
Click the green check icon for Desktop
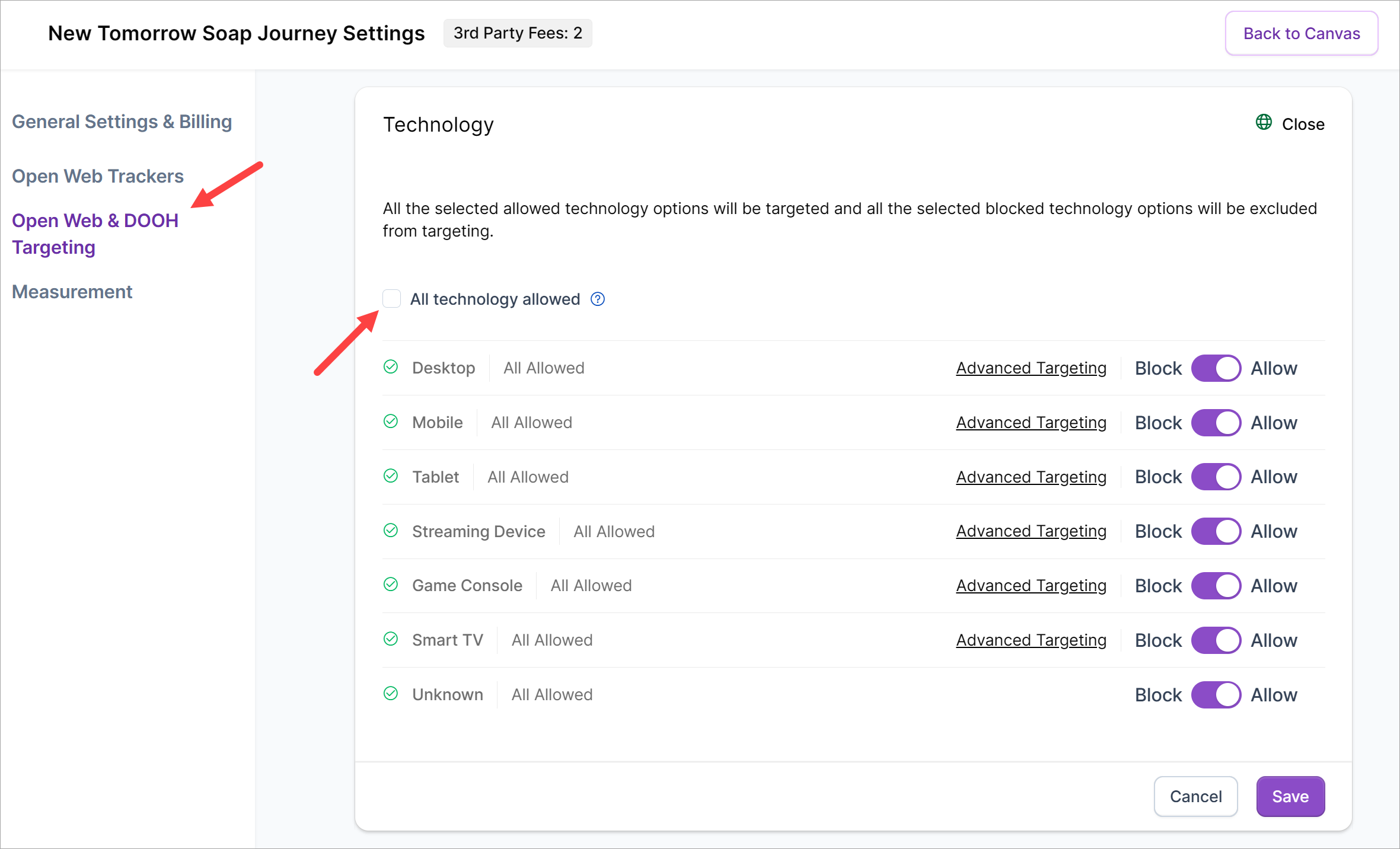pos(391,367)
